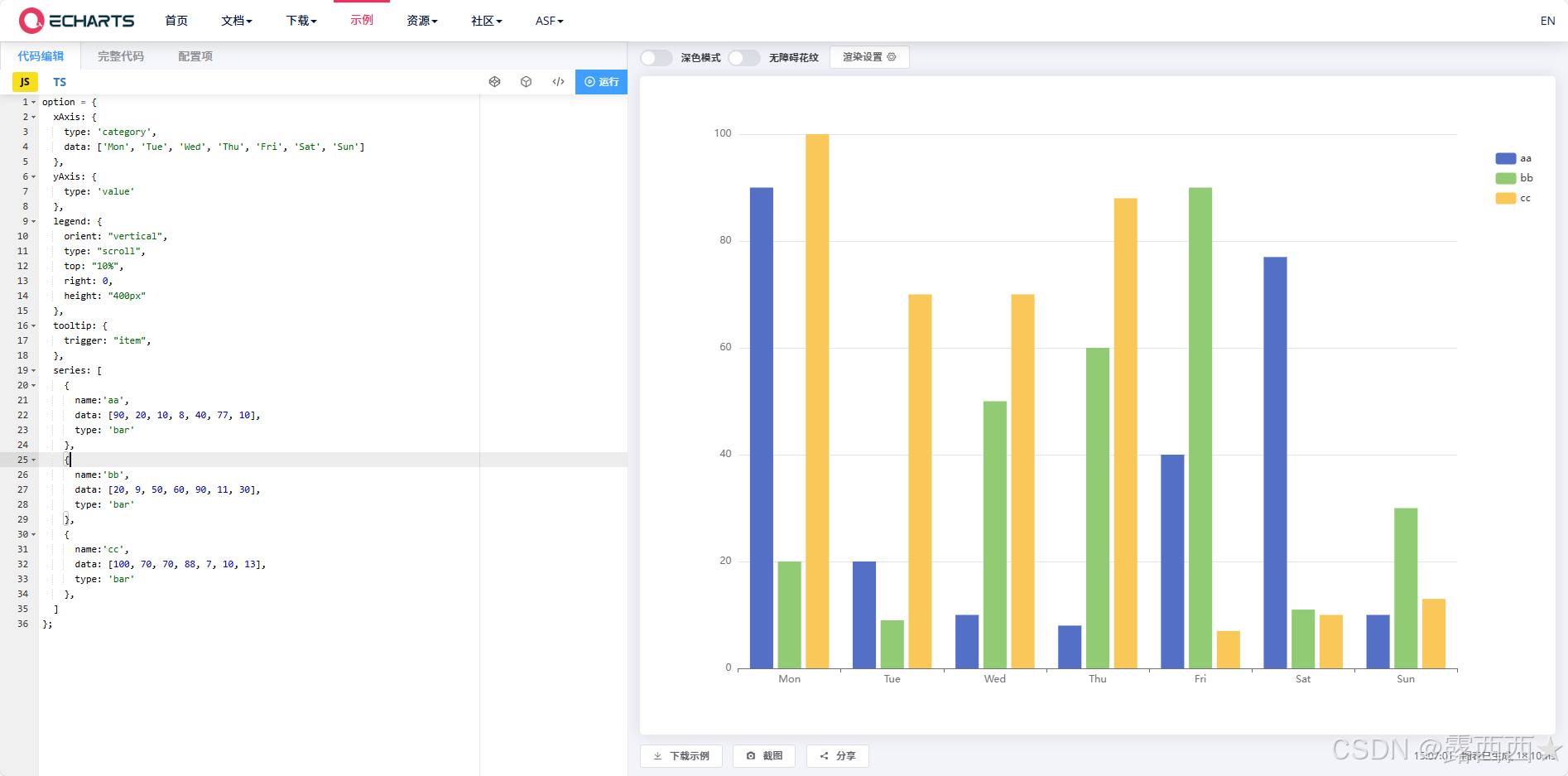This screenshot has height=776, width=1568.
Task: Toggle legend item aa
Action: (1513, 158)
